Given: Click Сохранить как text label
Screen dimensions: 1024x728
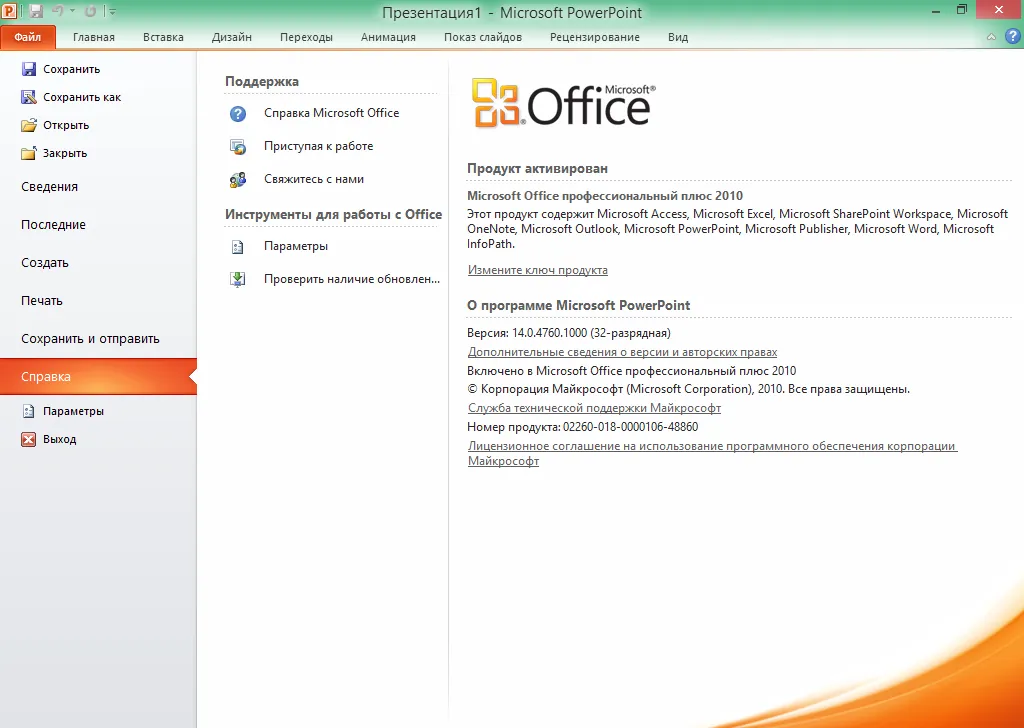Looking at the screenshot, I should click(82, 97).
